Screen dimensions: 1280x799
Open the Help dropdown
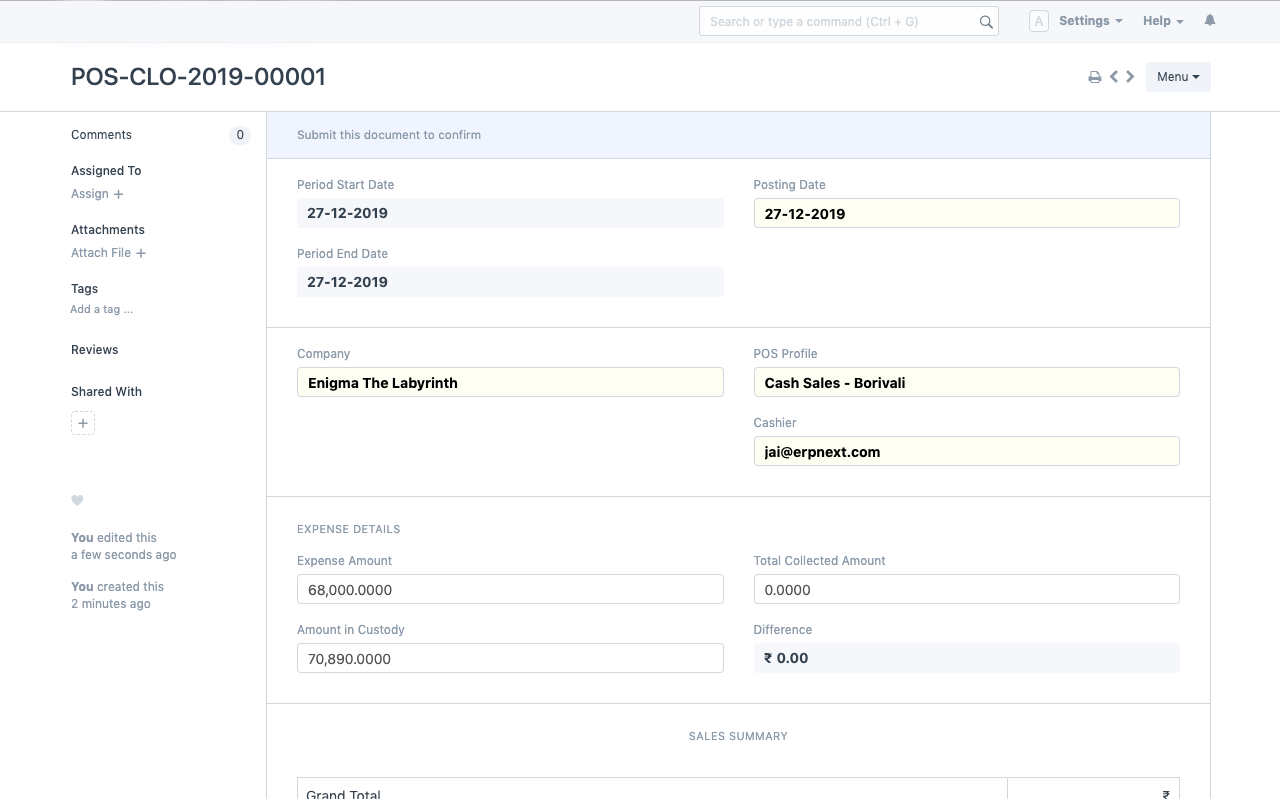click(x=1162, y=21)
